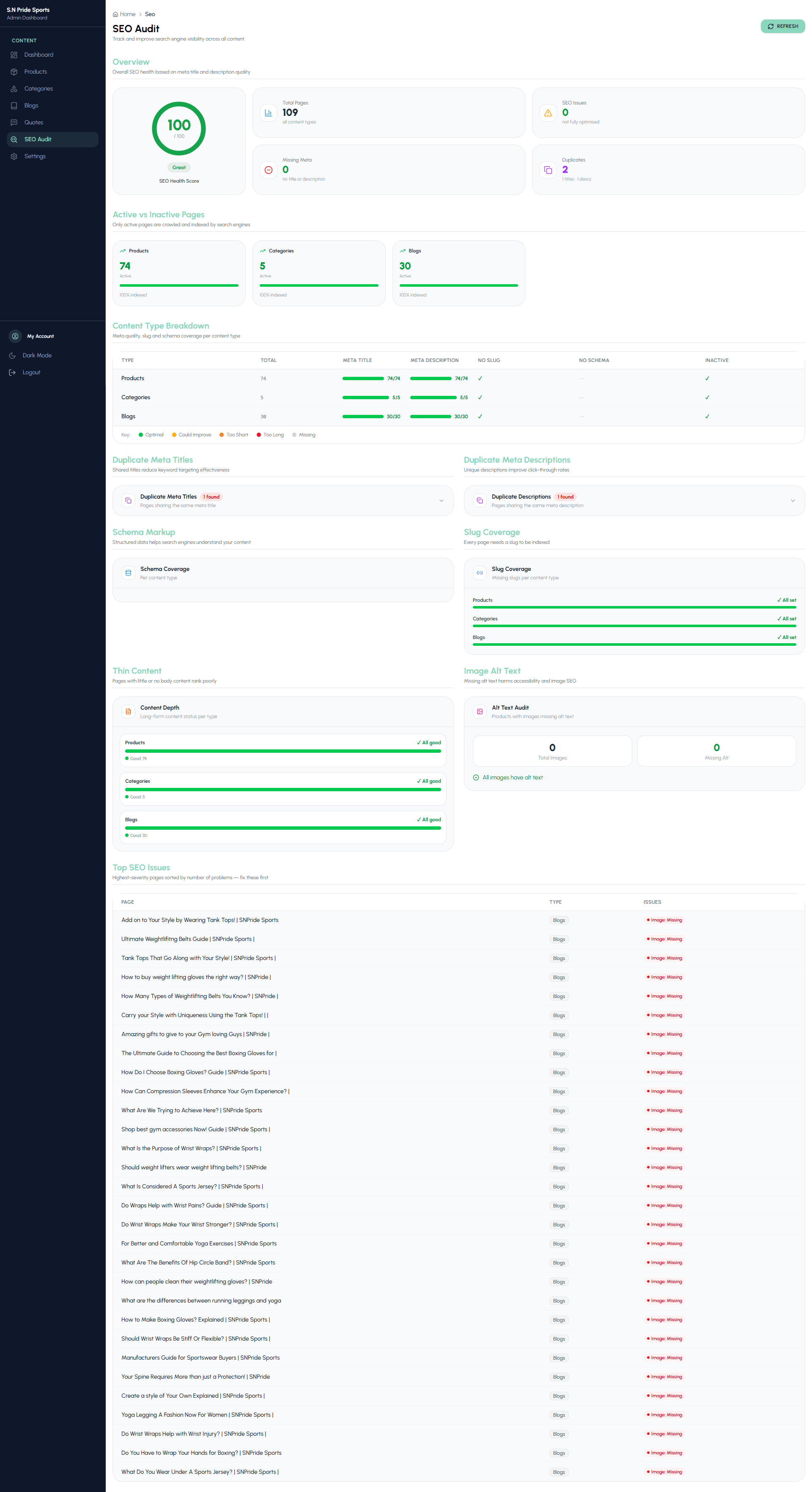Click the Duplicates copy icon in overview
812x1492 pixels.
pos(548,170)
